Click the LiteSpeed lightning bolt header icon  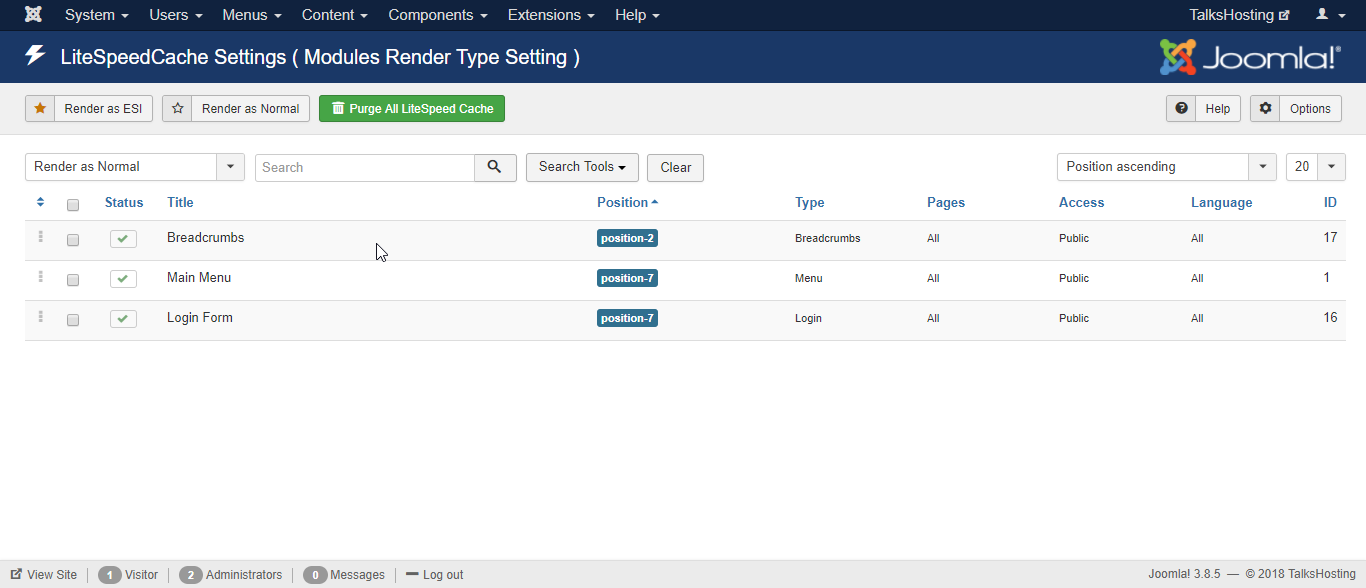coord(36,56)
